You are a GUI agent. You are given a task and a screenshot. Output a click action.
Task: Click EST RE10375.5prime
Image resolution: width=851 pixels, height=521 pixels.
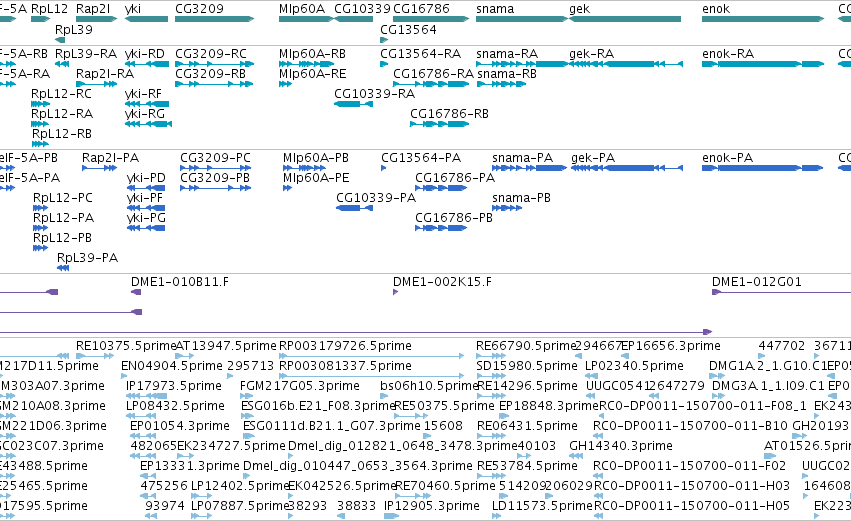tap(126, 346)
